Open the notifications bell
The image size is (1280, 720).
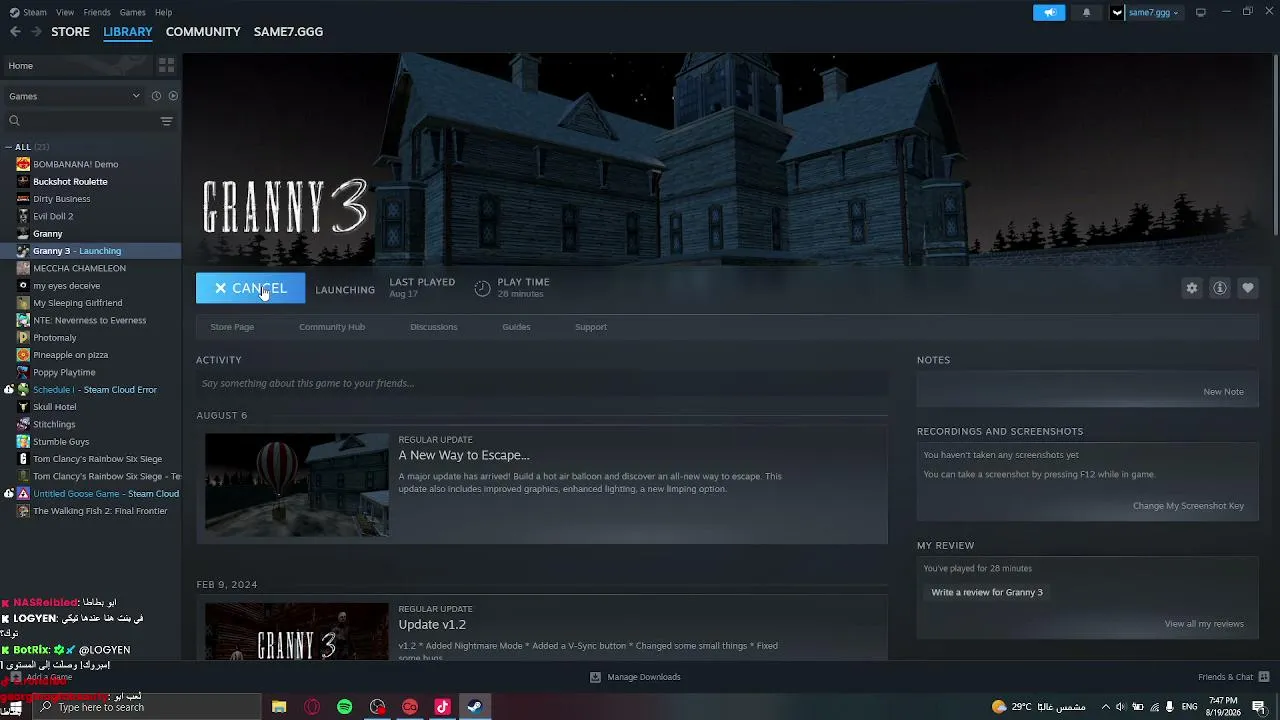(1086, 13)
